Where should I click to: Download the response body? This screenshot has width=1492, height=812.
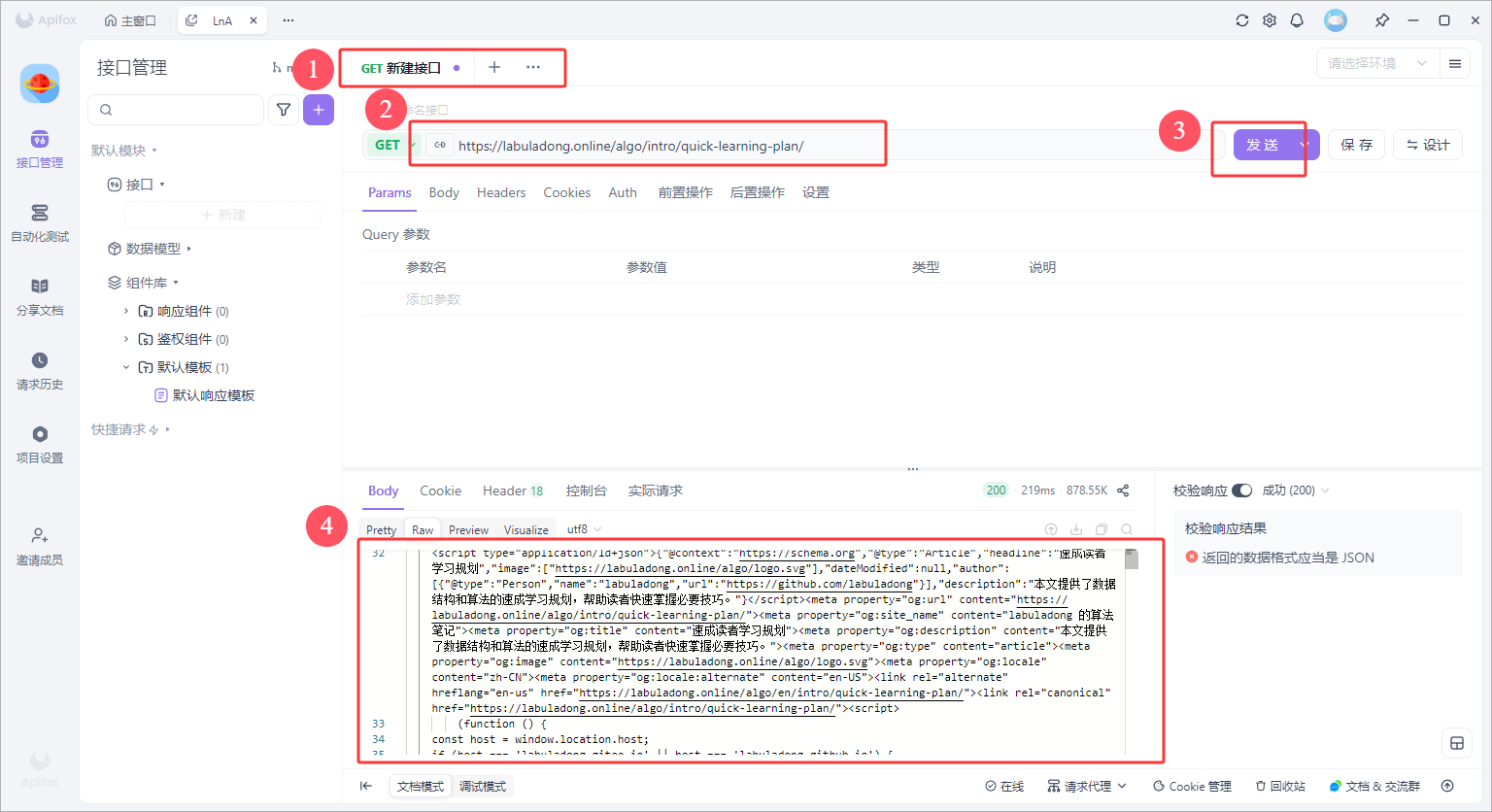[x=1076, y=529]
